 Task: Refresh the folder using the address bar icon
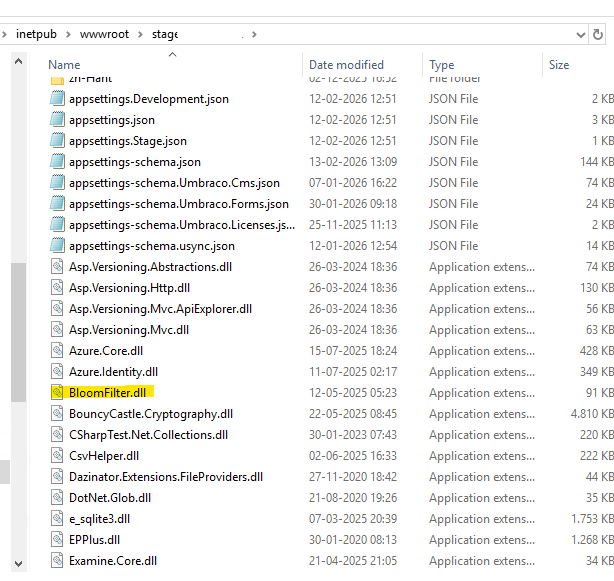coord(606,34)
